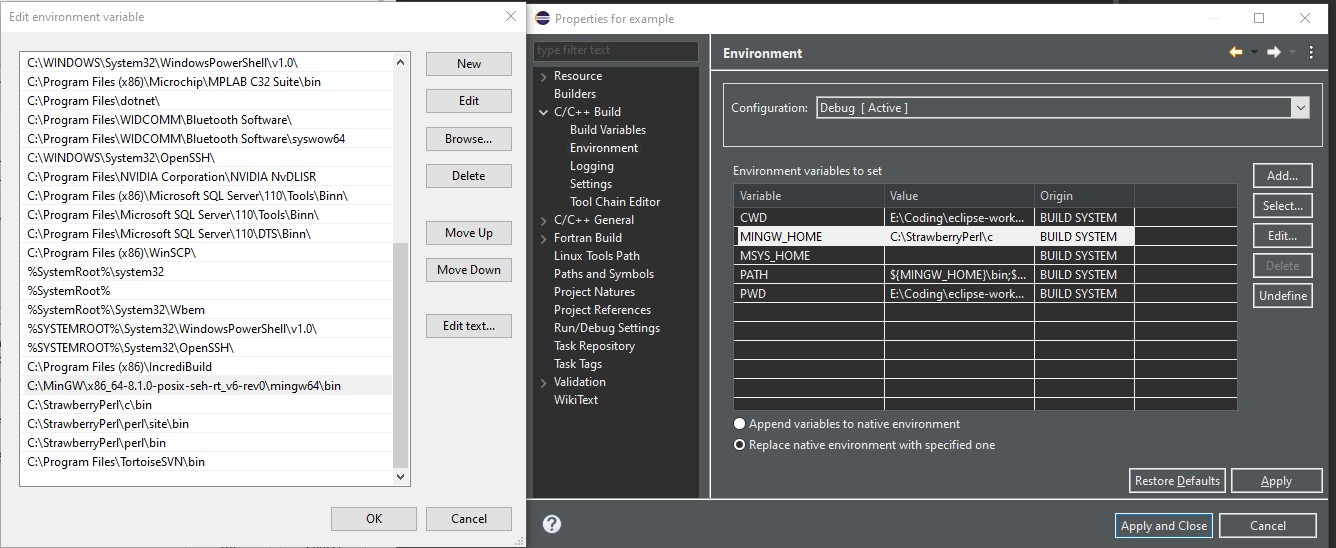The image size is (1336, 548).
Task: Collapse the C/C++ Build tree node
Action: (543, 112)
